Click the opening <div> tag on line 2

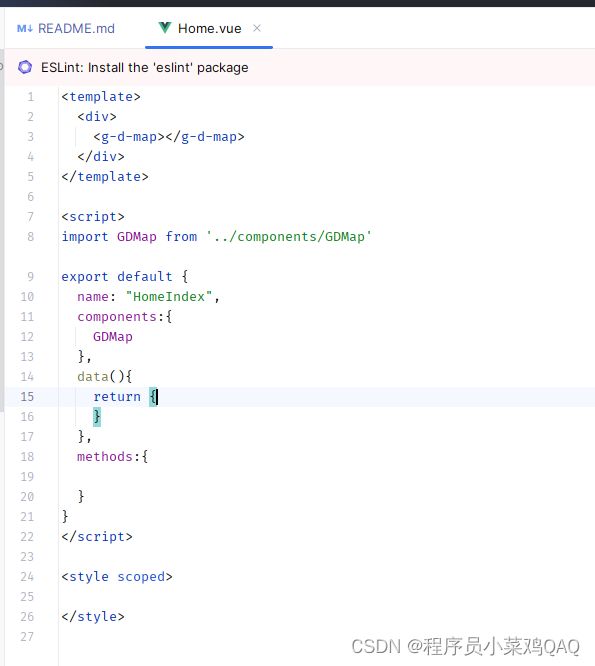click(x=97, y=117)
